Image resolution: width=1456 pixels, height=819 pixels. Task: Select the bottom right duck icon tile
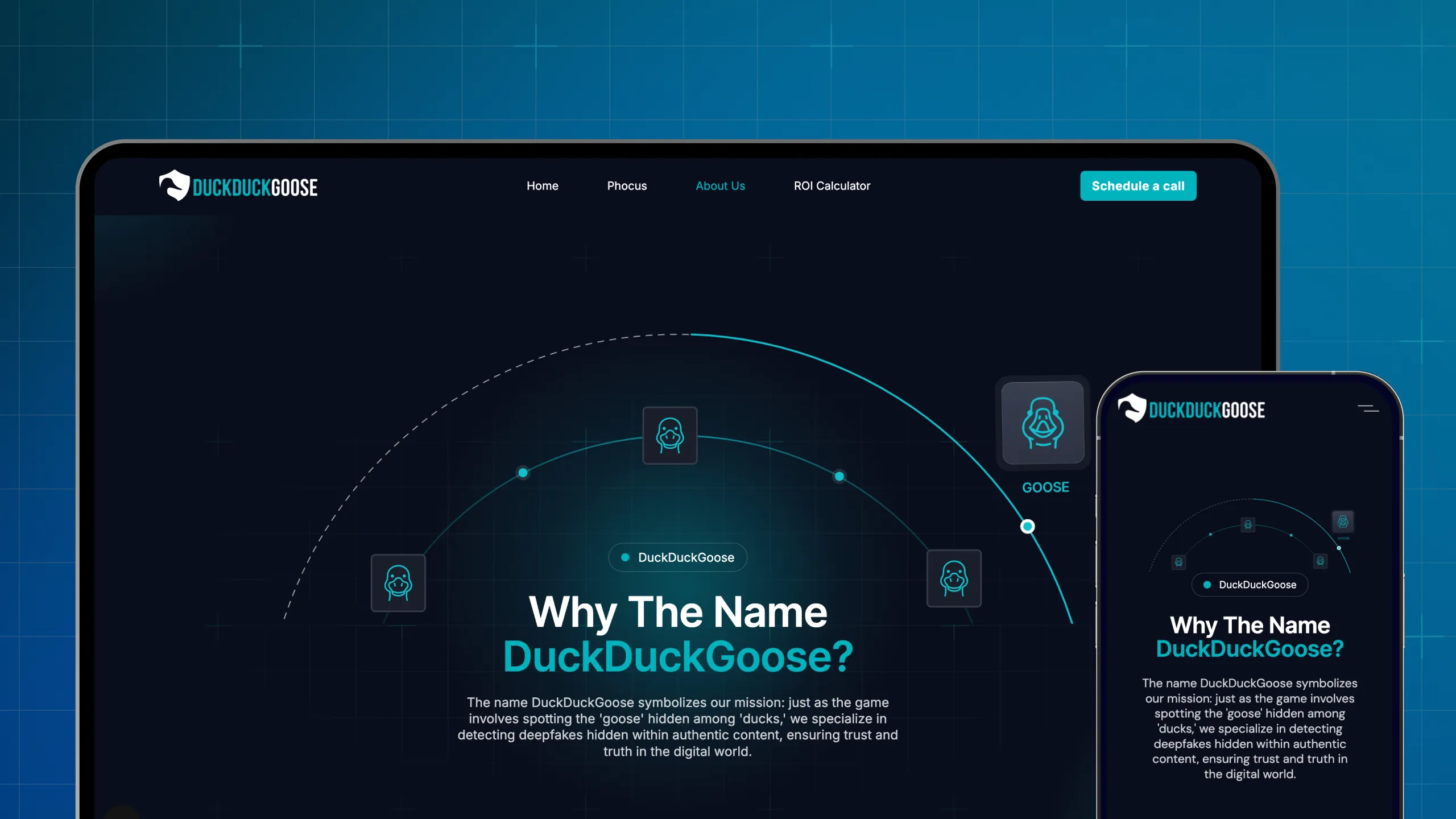click(954, 578)
